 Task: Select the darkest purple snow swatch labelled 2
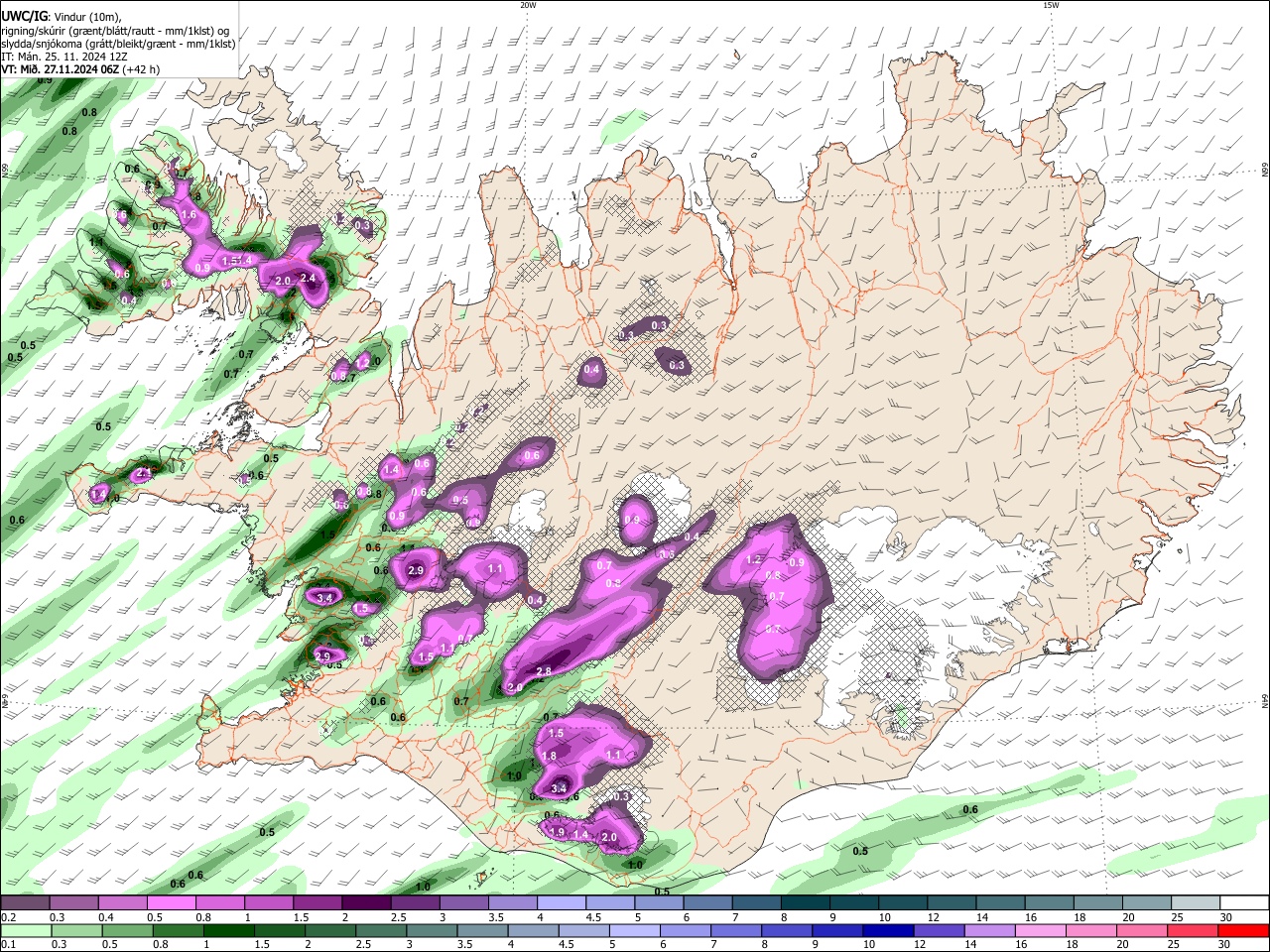[366, 903]
